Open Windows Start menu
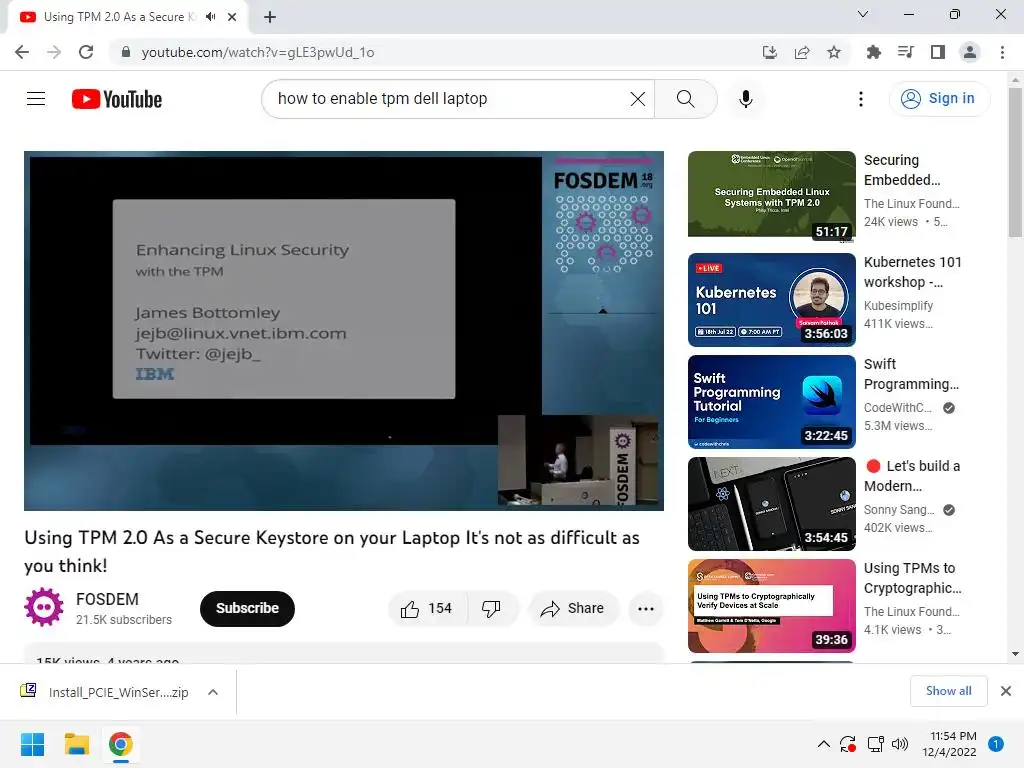 33,744
